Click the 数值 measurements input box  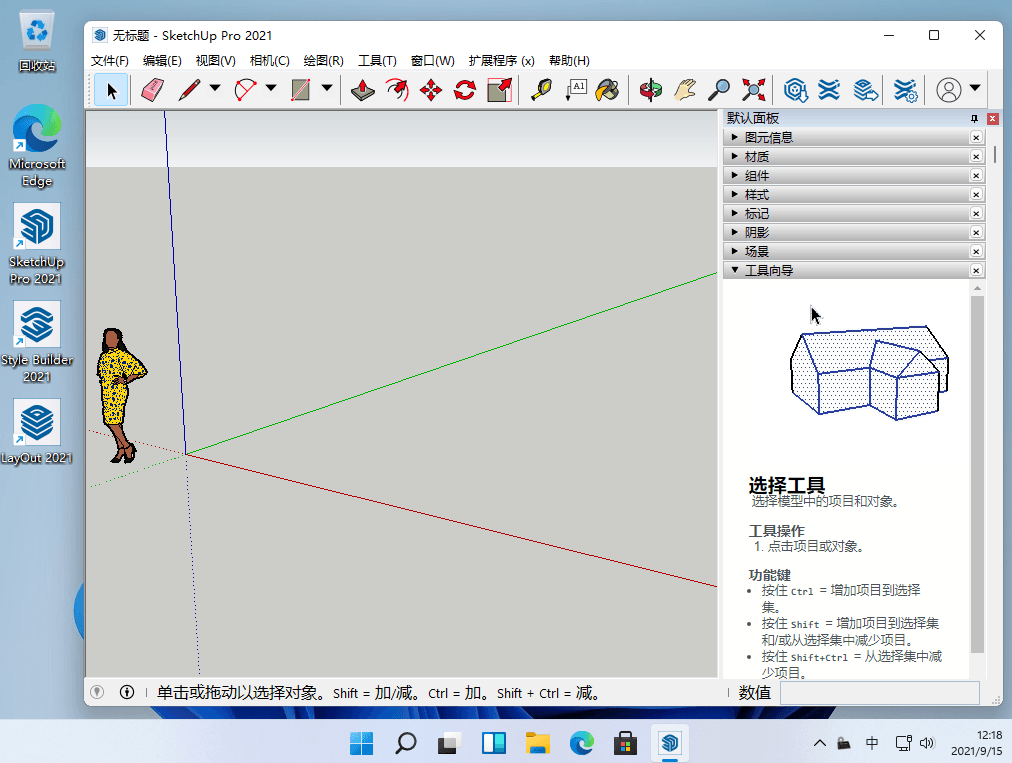880,693
